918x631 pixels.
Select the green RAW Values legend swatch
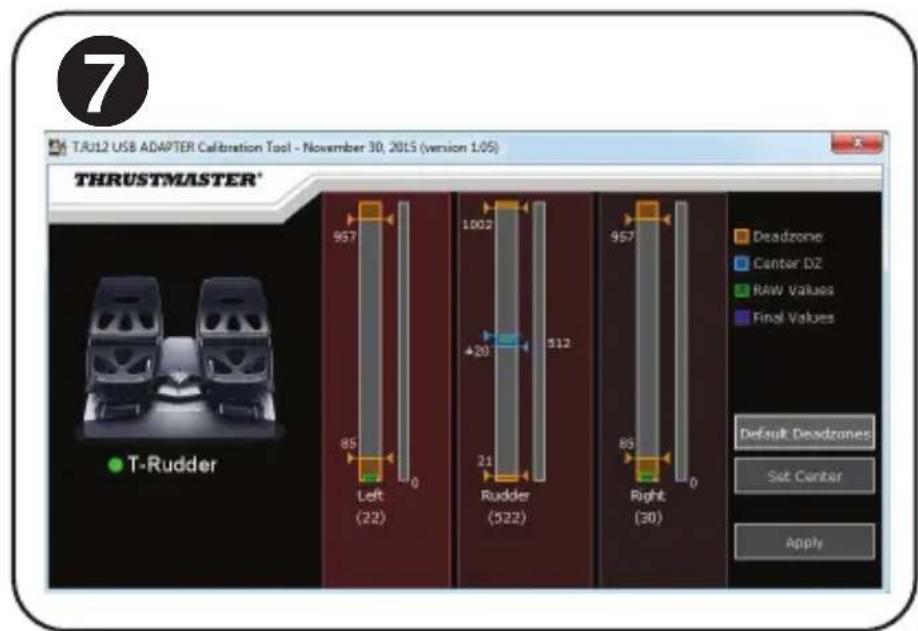pyautogui.click(x=741, y=290)
